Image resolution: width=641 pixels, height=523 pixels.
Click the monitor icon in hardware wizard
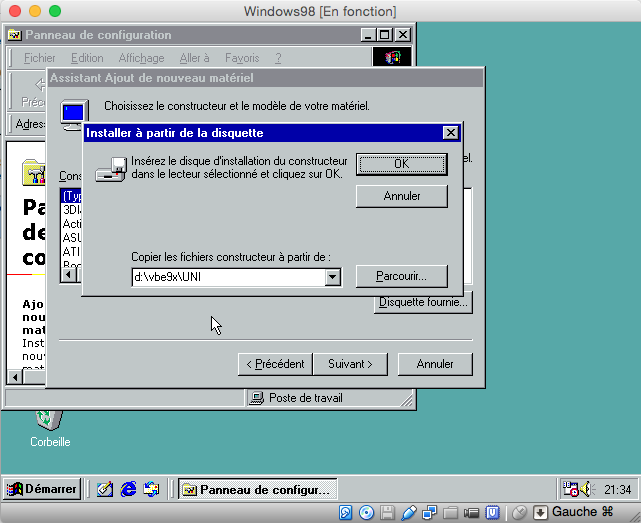[x=74, y=115]
